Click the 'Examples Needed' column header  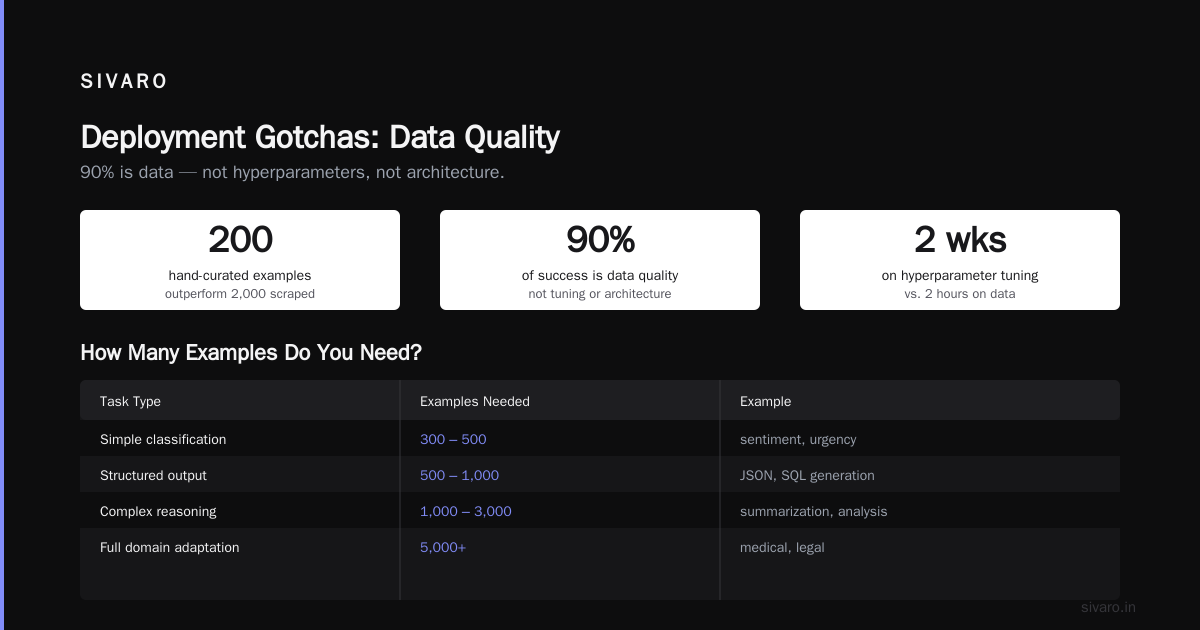pyautogui.click(x=475, y=401)
